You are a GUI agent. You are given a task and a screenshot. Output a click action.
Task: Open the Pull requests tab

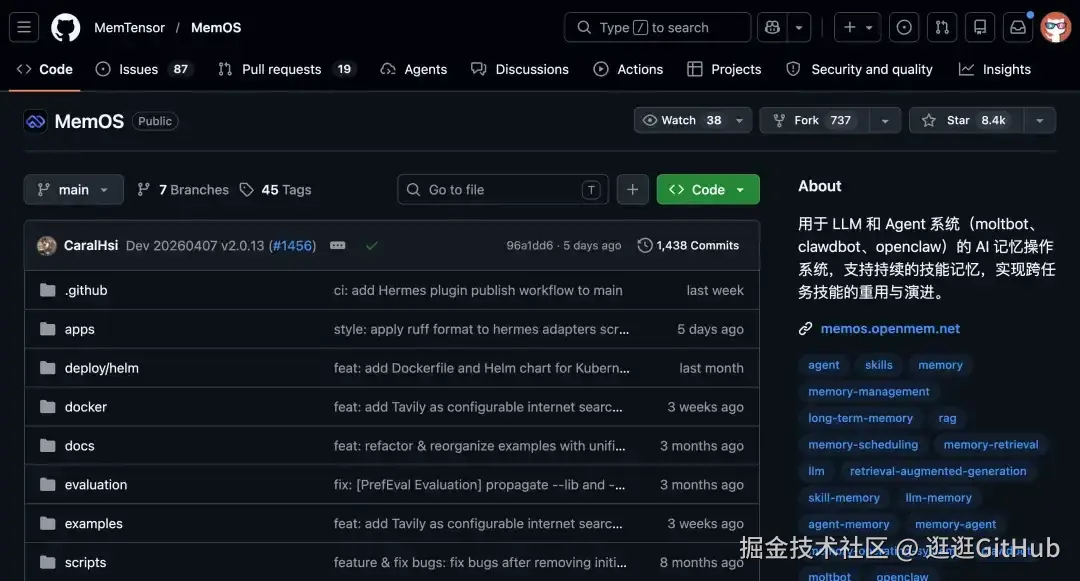(x=286, y=70)
